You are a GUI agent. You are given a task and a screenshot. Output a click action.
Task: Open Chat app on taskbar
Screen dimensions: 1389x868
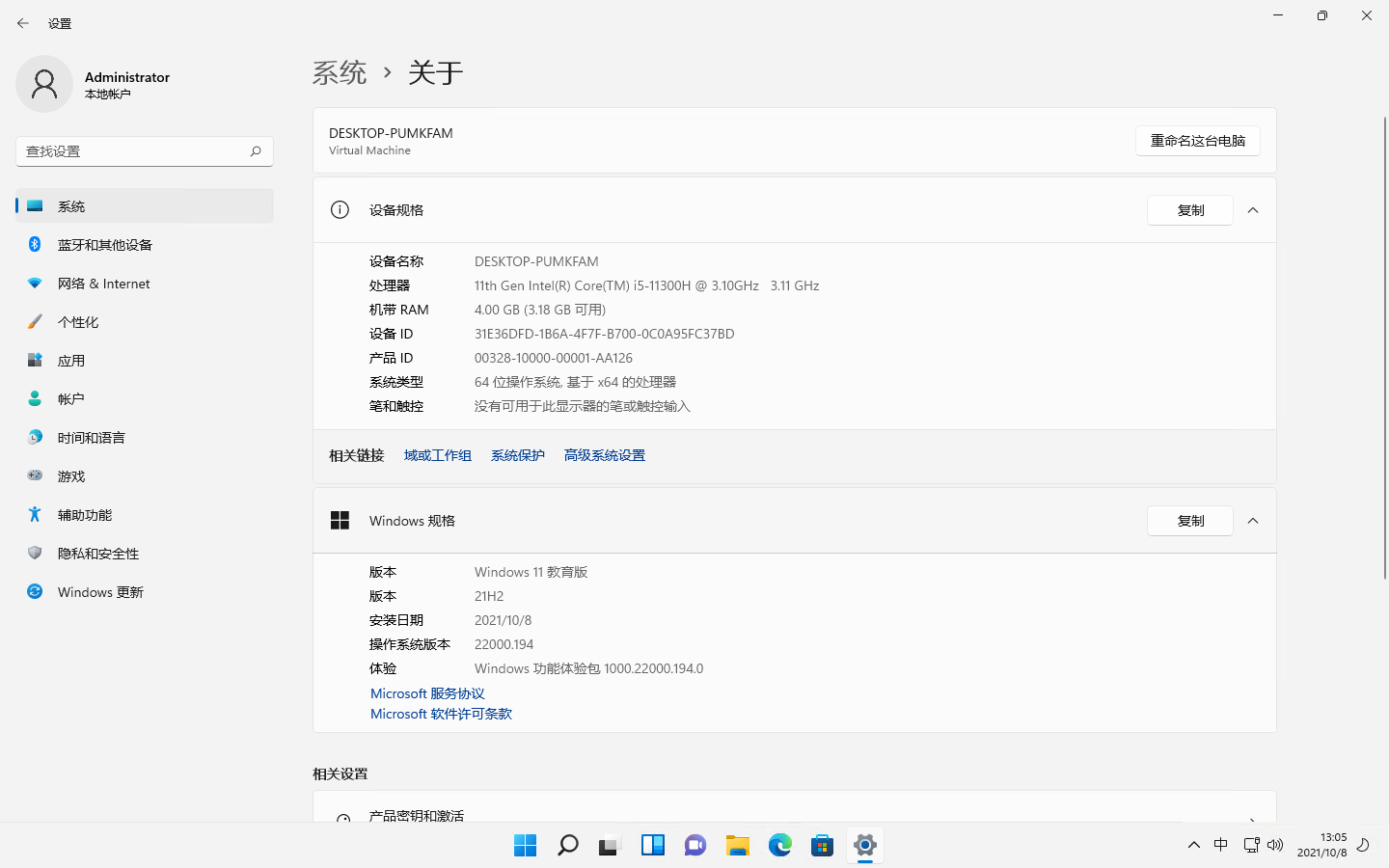click(x=695, y=846)
